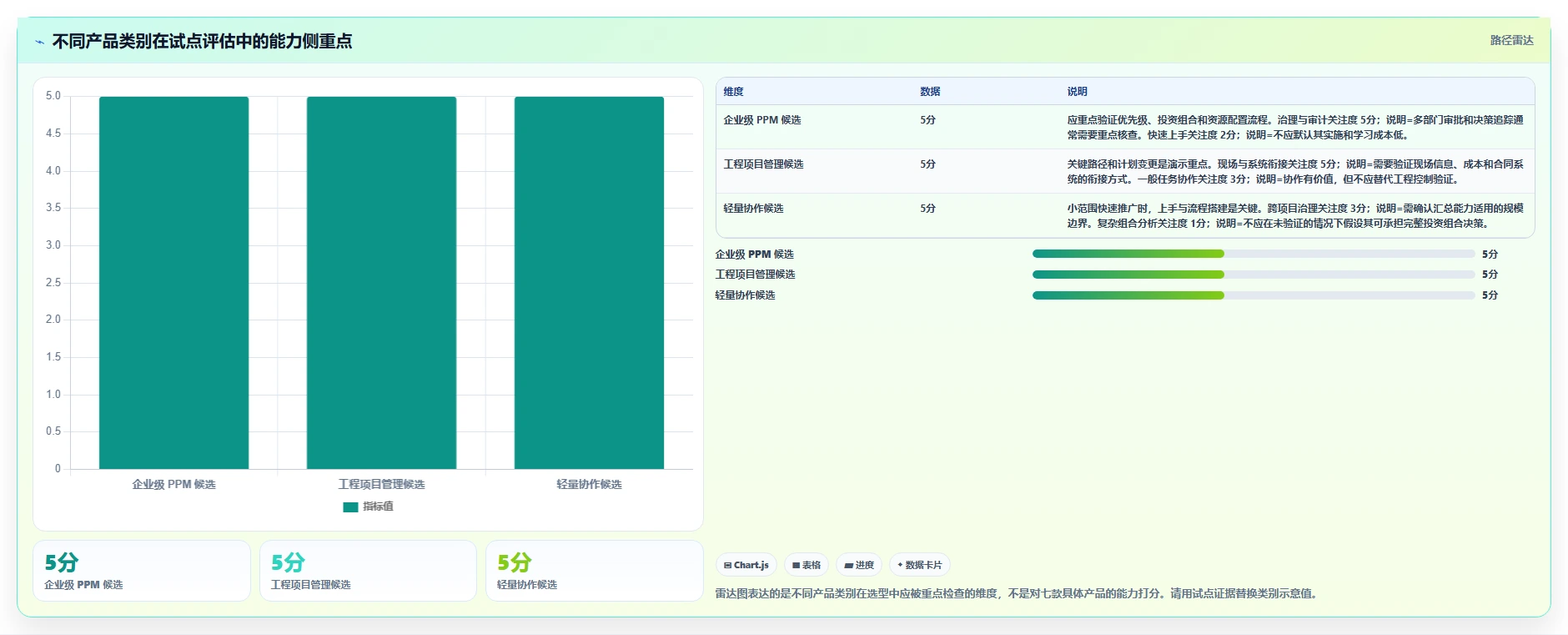Click the 5.0 y-axis tick label
The height and width of the screenshot is (635, 1568).
[x=53, y=96]
